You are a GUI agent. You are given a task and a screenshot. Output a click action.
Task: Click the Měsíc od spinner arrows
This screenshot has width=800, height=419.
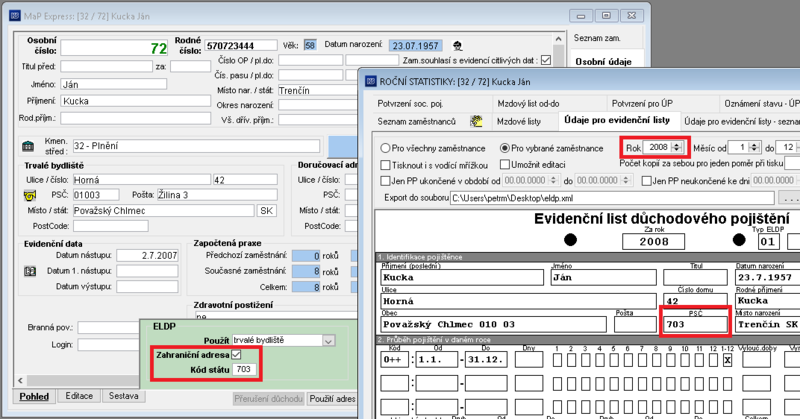point(754,147)
